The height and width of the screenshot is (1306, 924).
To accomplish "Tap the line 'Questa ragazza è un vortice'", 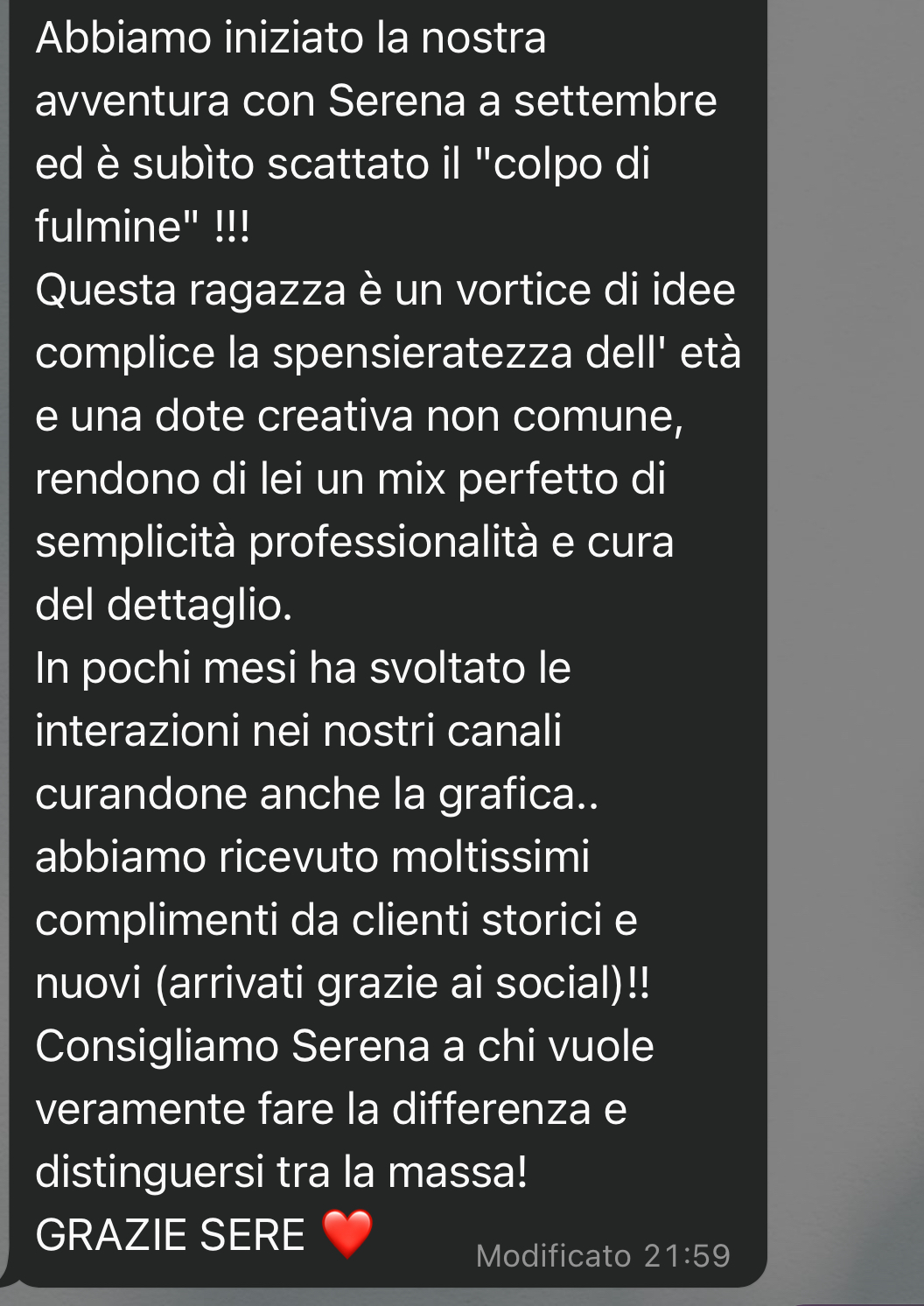I will [385, 290].
